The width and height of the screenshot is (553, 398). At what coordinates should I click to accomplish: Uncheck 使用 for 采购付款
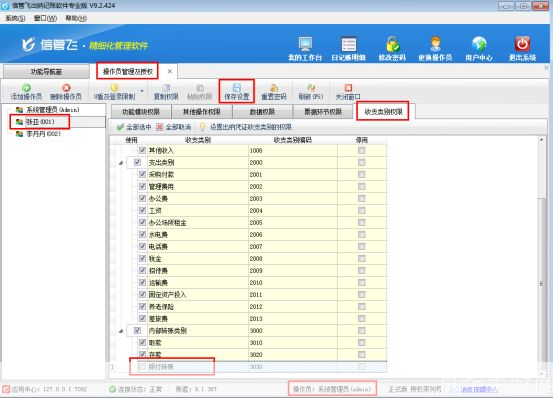click(x=142, y=174)
